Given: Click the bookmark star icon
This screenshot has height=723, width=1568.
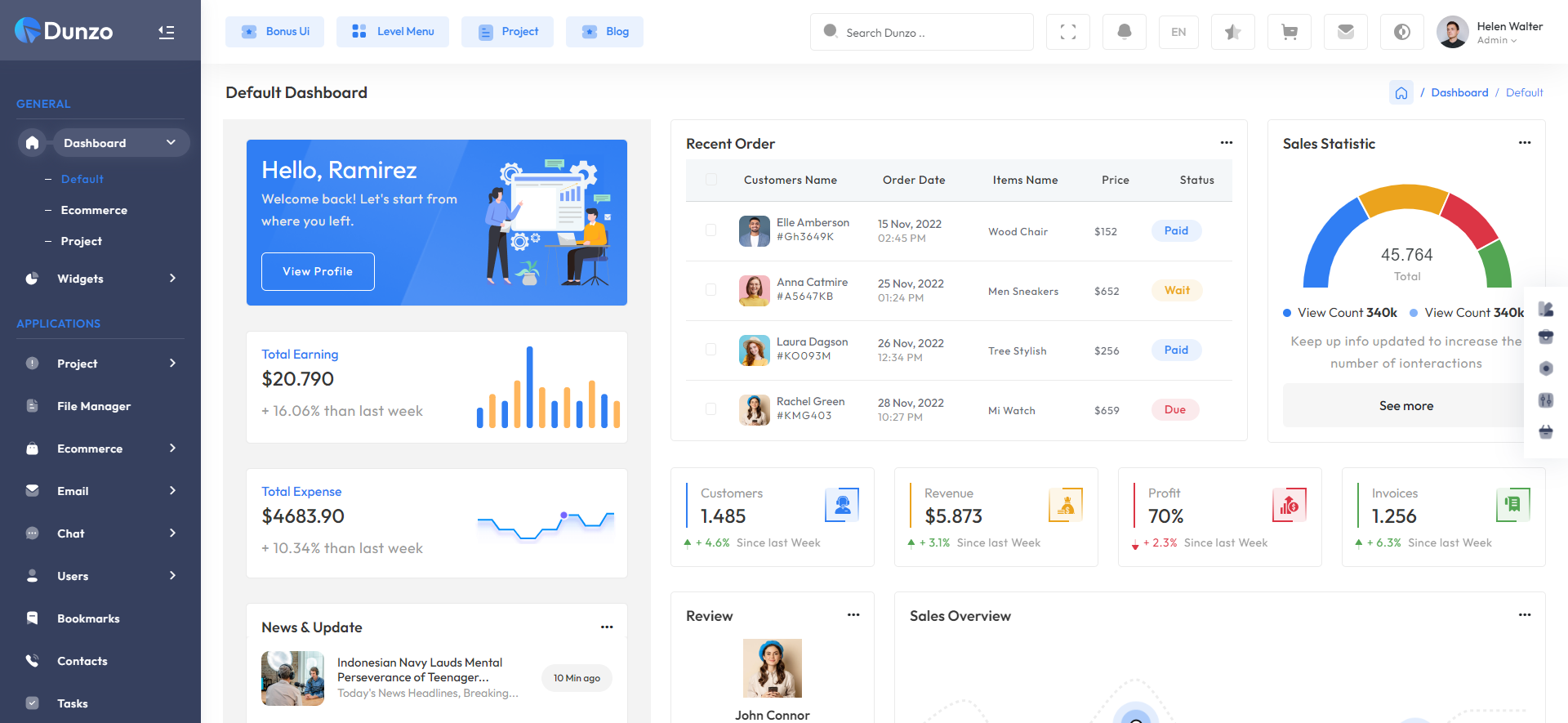Looking at the screenshot, I should tap(1232, 33).
